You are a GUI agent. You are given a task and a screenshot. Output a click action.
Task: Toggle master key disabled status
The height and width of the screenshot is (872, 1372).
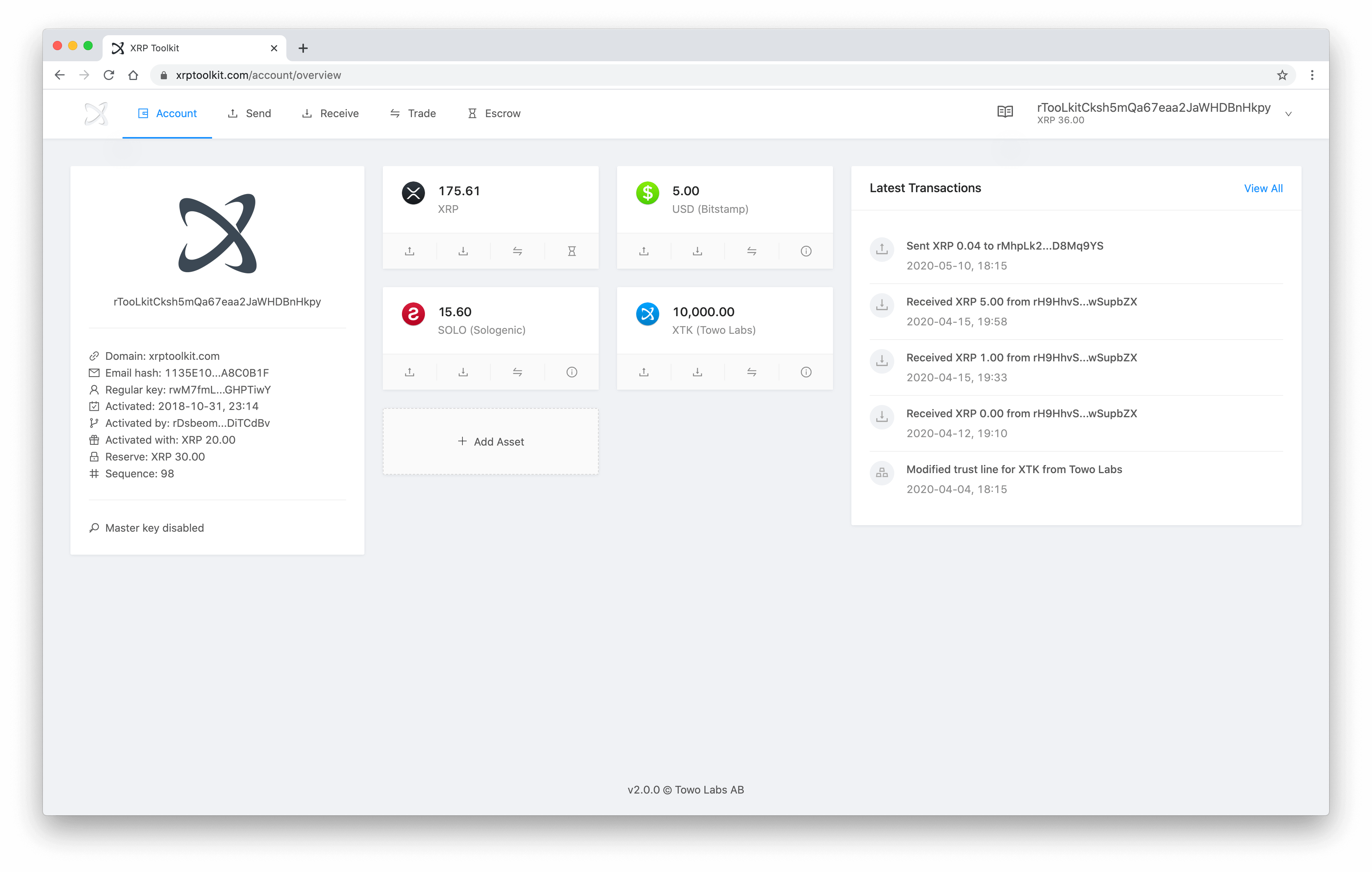point(154,527)
